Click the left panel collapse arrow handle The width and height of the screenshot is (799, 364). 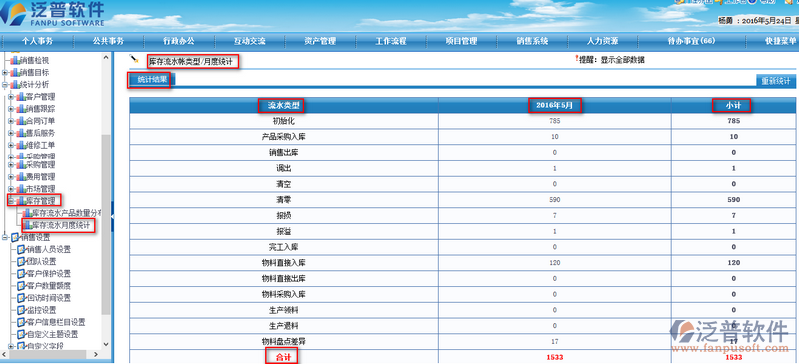click(x=112, y=217)
